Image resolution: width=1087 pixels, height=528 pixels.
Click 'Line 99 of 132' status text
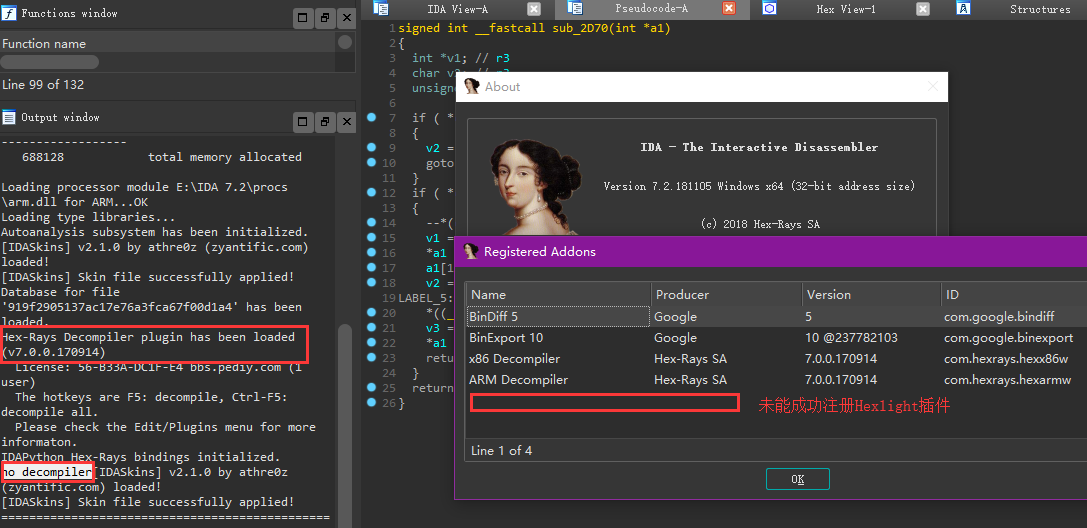coord(43,85)
